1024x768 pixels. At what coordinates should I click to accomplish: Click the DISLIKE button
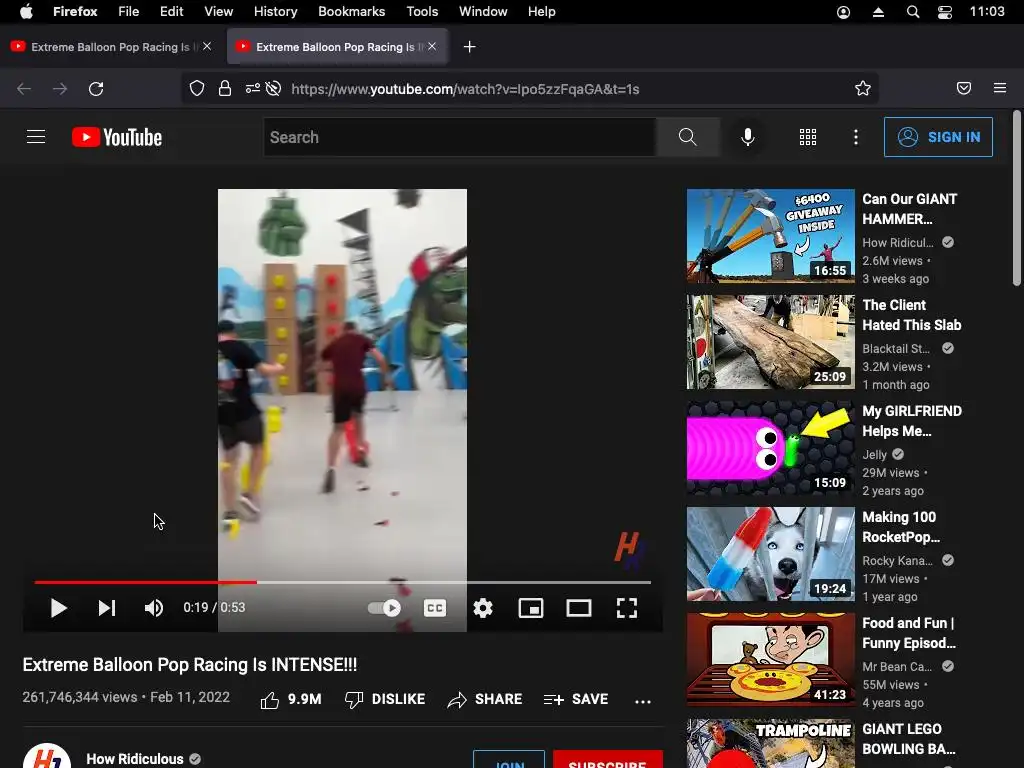click(385, 699)
